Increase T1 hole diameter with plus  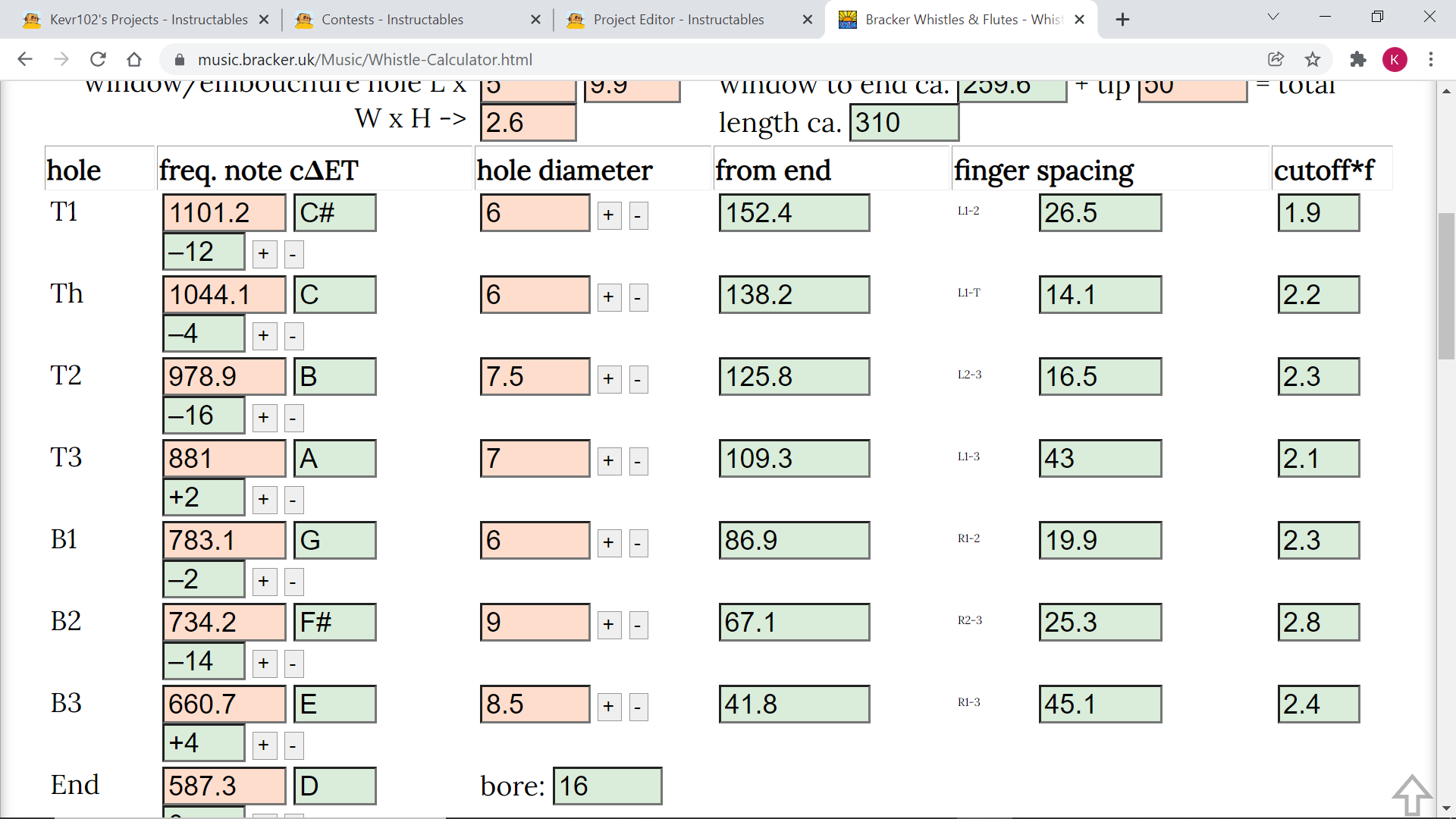click(x=608, y=215)
